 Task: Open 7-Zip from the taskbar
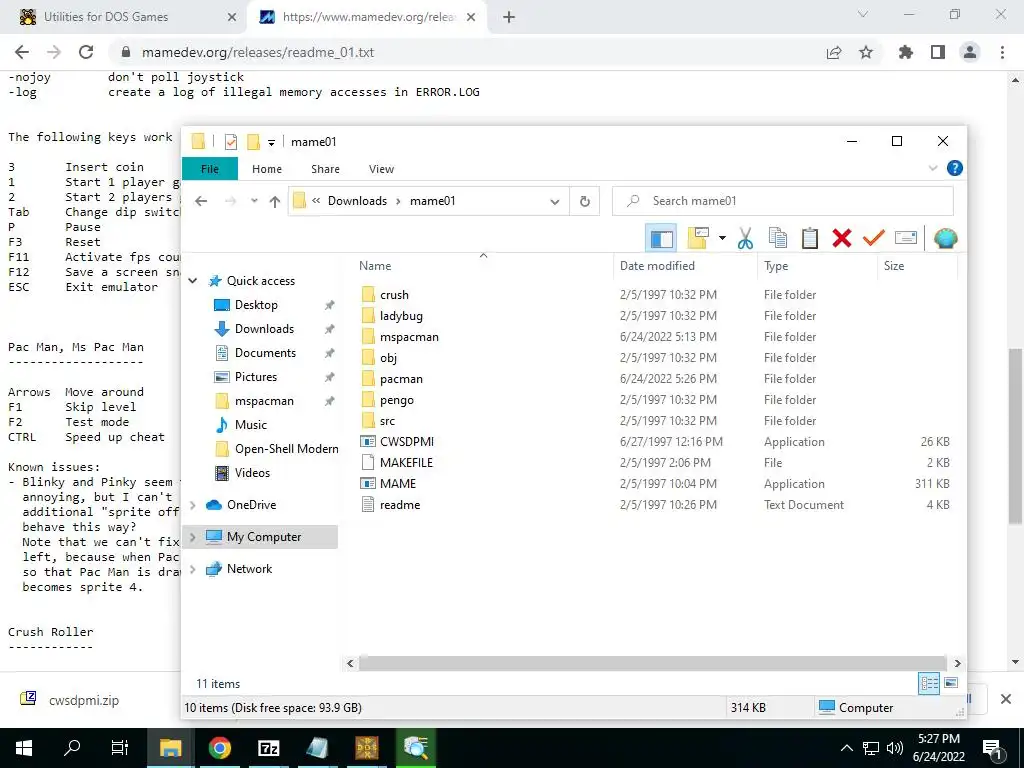(x=269, y=748)
